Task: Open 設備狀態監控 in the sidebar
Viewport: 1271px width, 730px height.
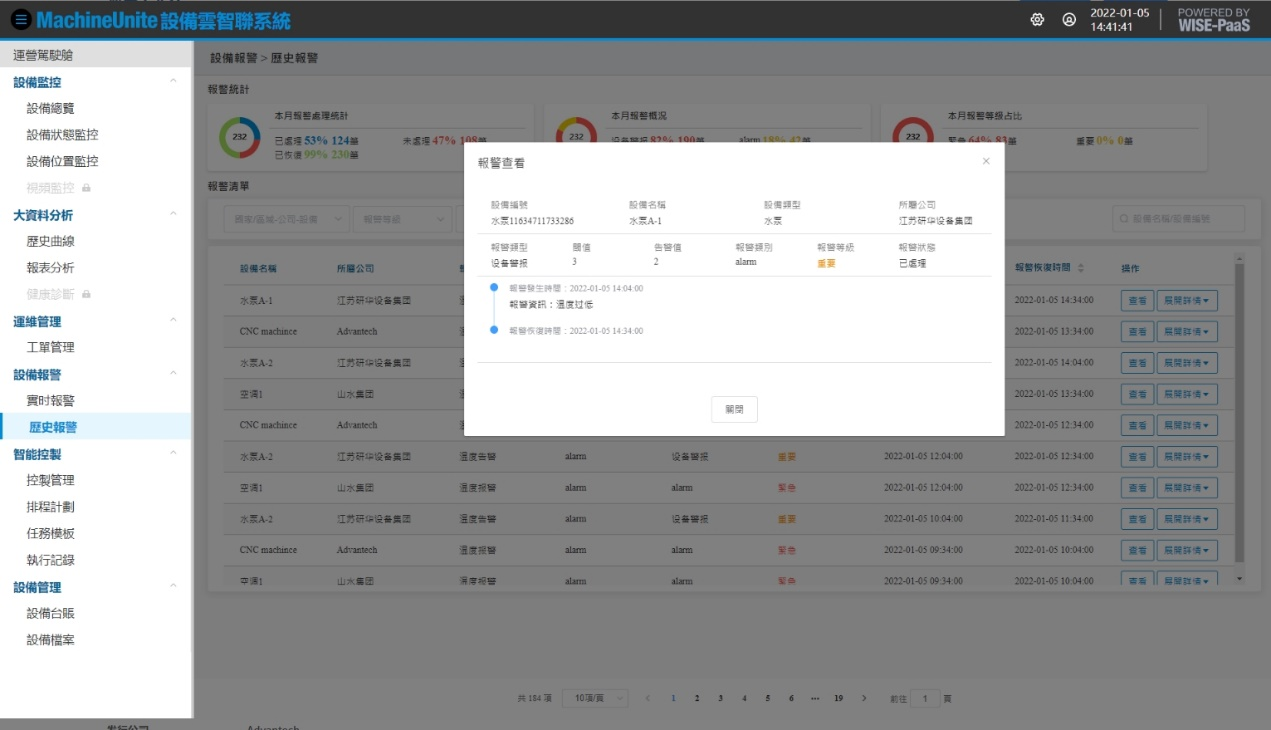Action: point(63,135)
